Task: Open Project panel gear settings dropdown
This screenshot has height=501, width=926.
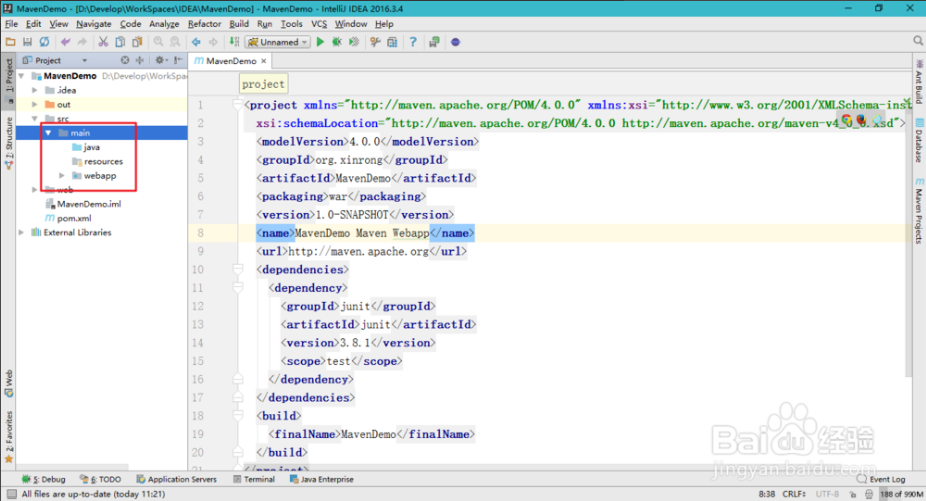Action: pyautogui.click(x=161, y=60)
